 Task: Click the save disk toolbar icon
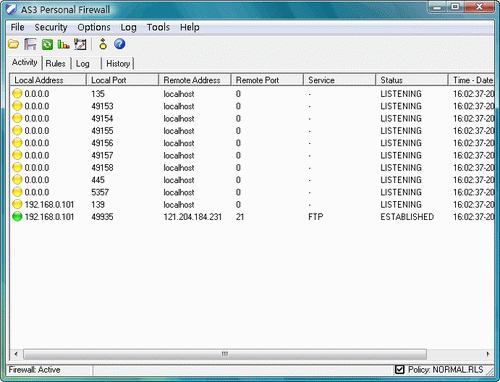(x=30, y=44)
